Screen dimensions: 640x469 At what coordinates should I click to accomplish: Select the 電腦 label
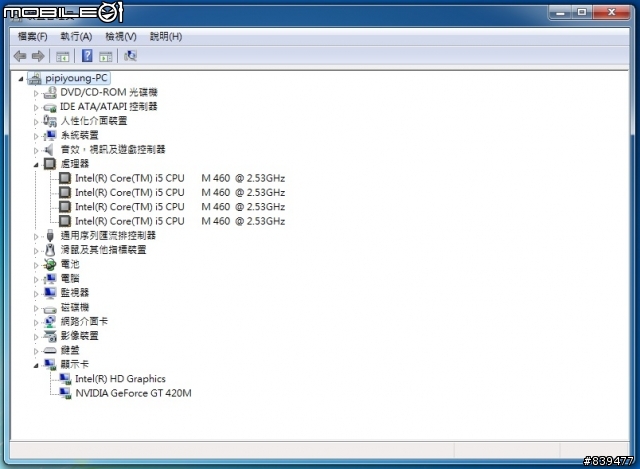[70, 278]
